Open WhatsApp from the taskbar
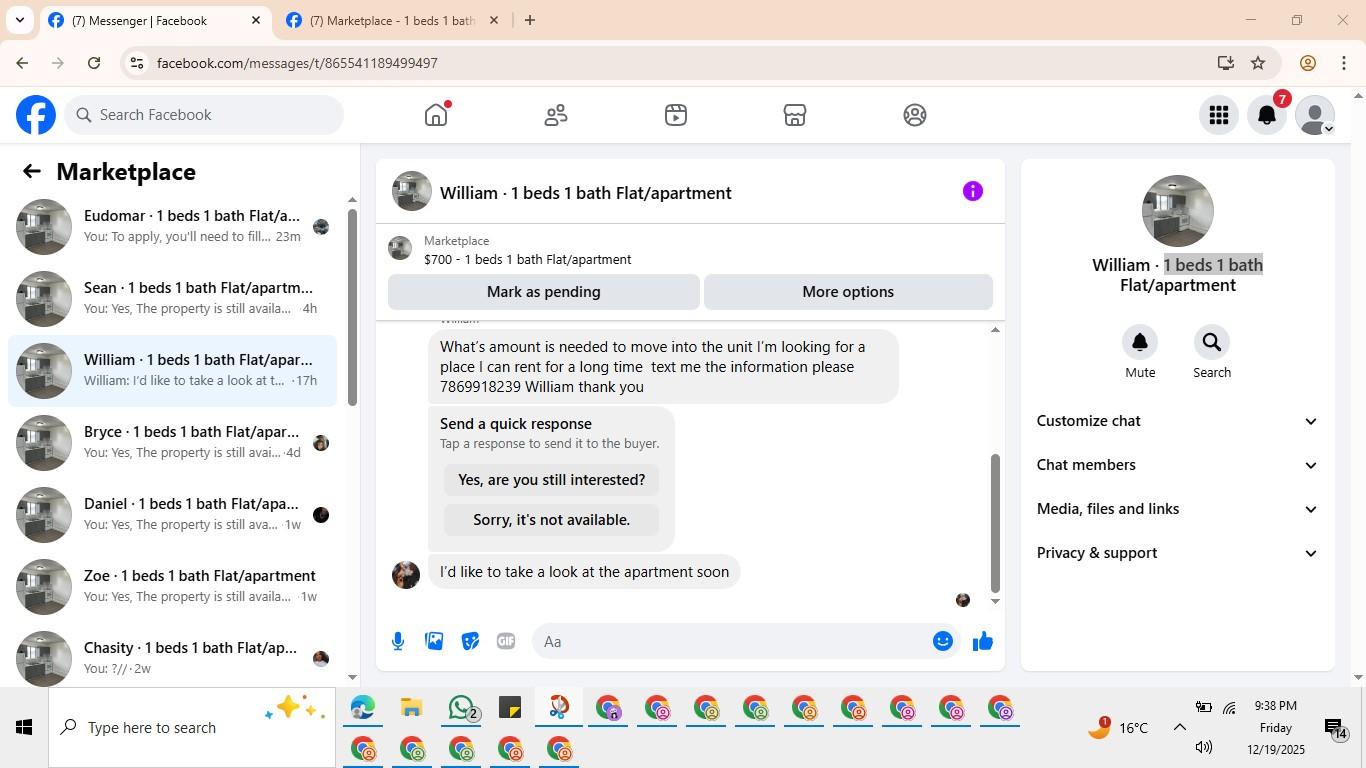Image resolution: width=1366 pixels, height=768 pixels. (462, 709)
